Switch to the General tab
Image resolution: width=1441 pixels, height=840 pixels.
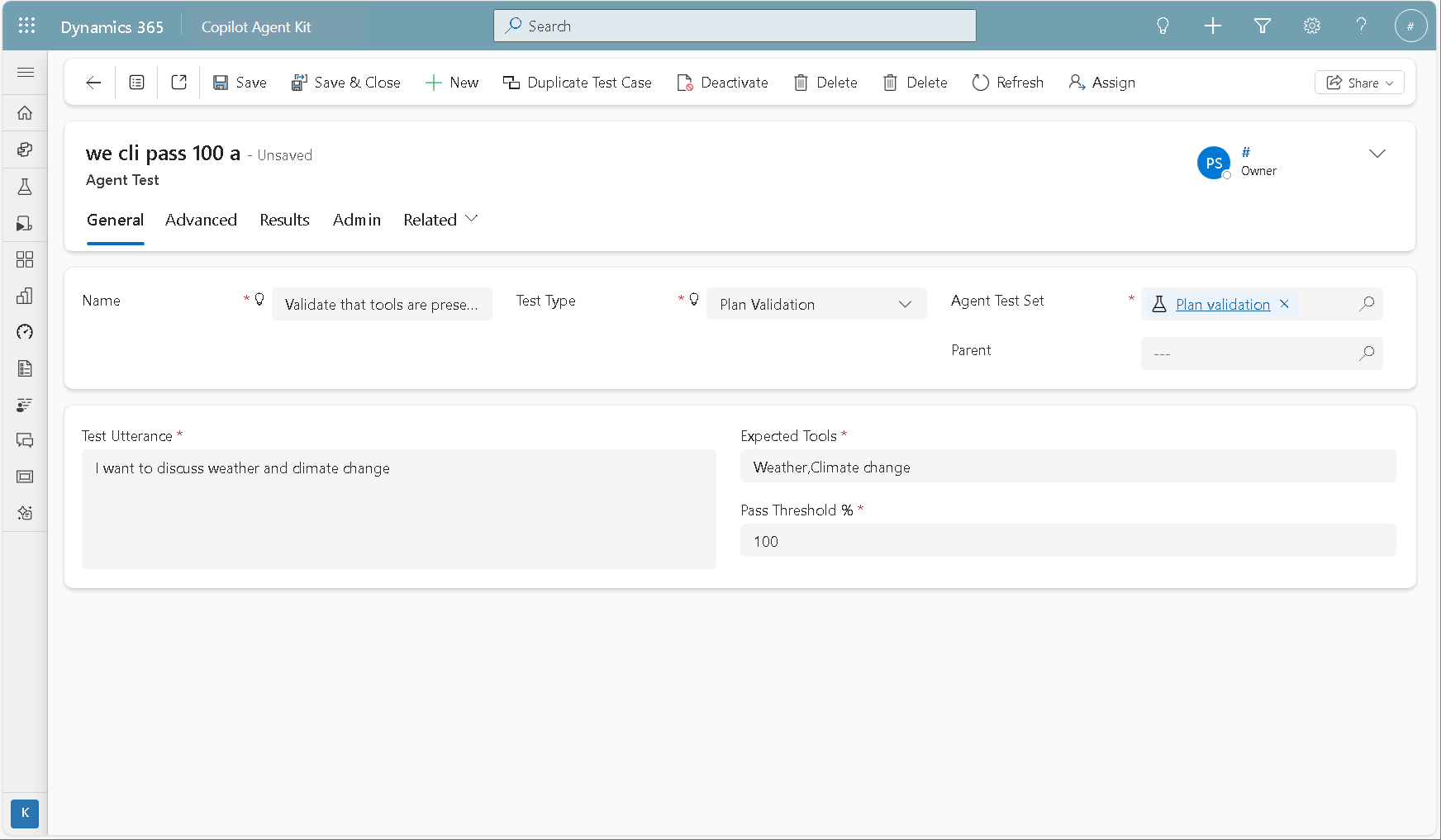(115, 220)
